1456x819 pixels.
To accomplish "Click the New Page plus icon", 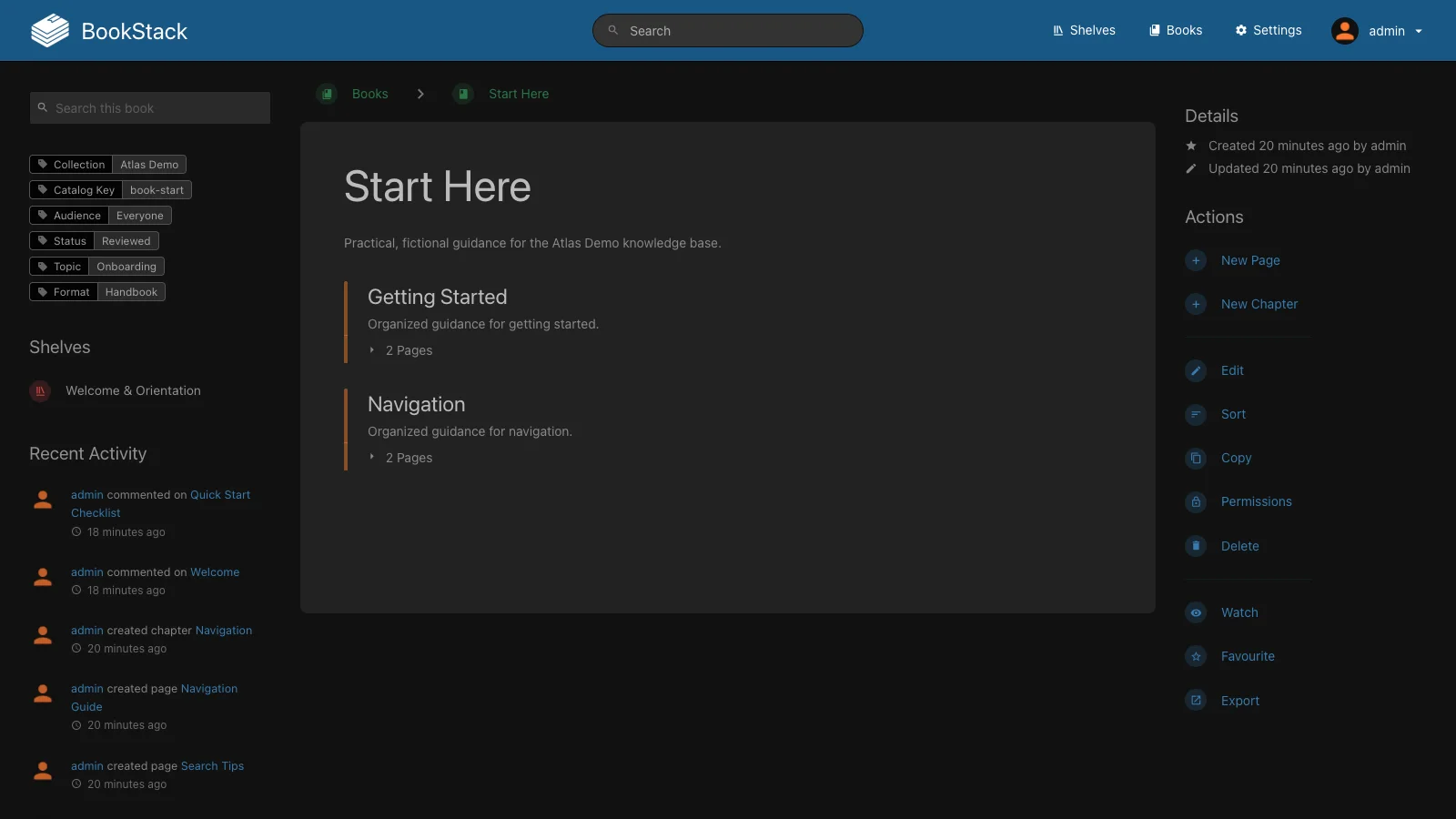I will coord(1196,260).
